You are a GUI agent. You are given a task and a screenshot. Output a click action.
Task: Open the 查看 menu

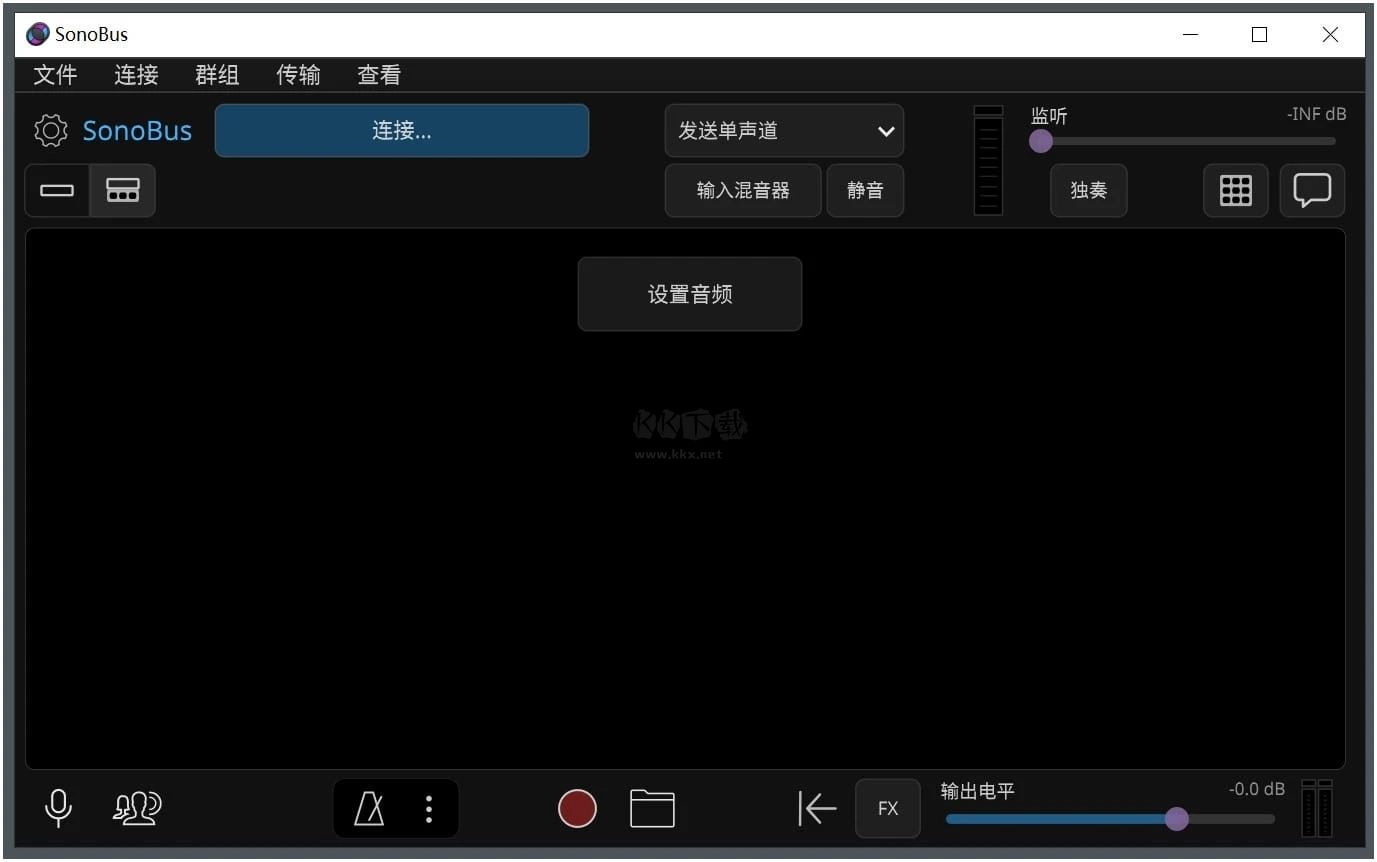click(x=378, y=74)
